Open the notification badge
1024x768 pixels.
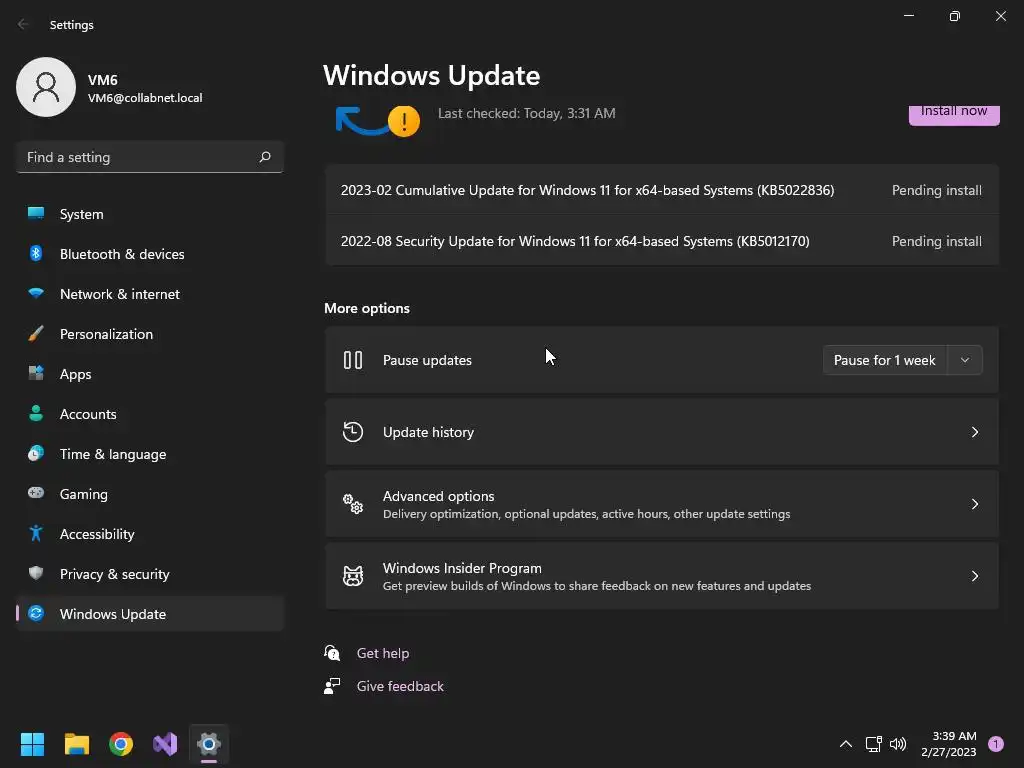tap(996, 744)
